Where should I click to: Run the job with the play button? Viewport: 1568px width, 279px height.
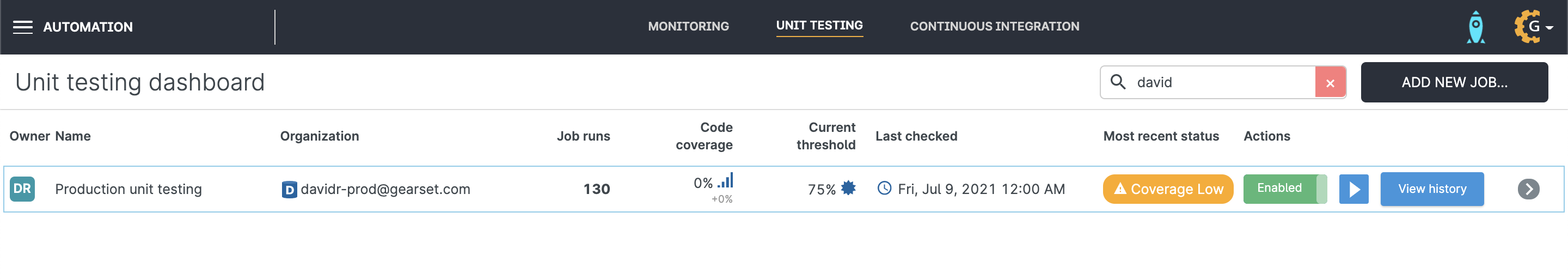pyautogui.click(x=1353, y=190)
